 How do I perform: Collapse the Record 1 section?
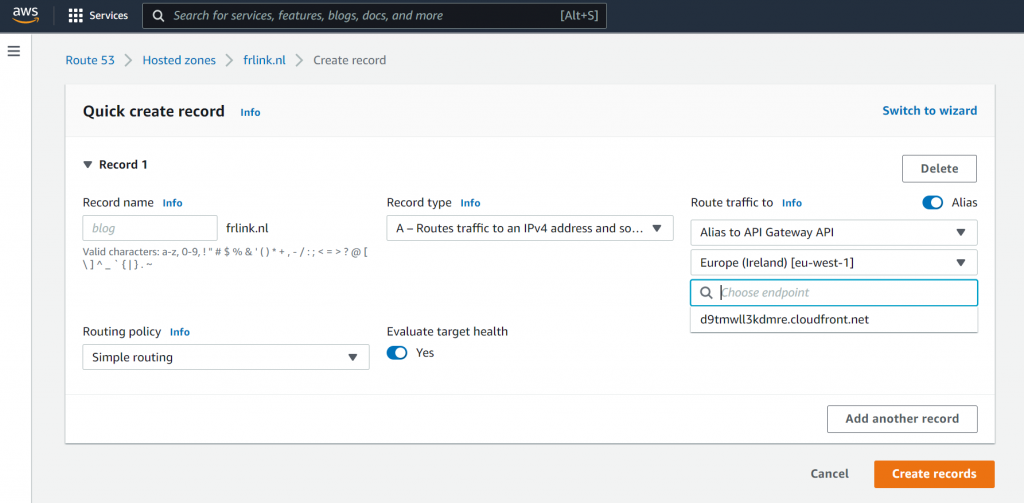88,165
